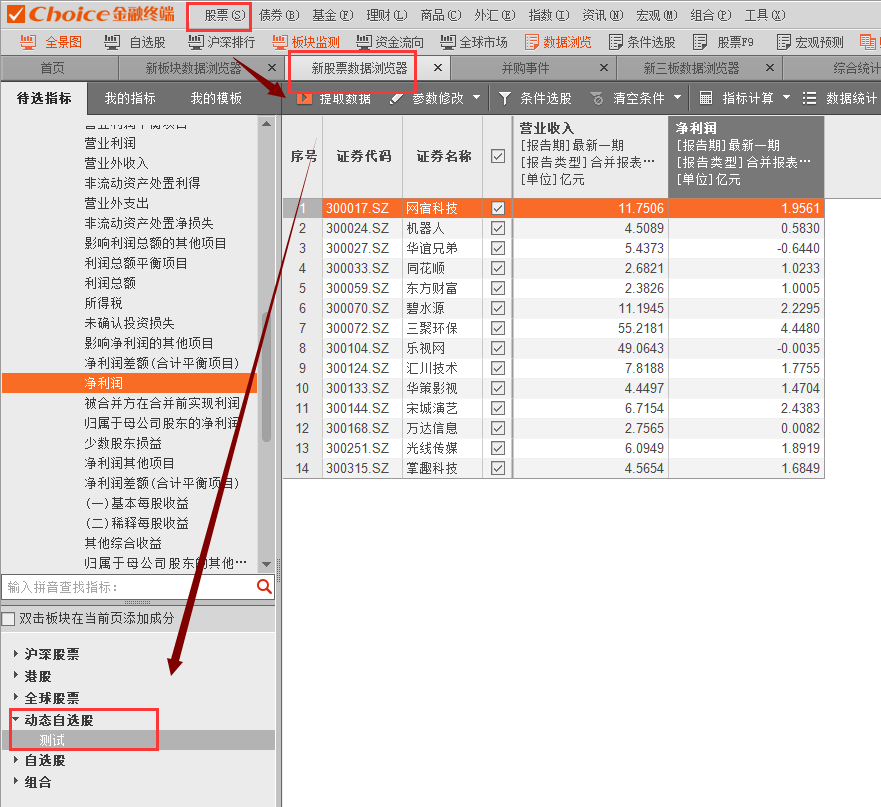Switch to 我的指标 panel tab
The width and height of the screenshot is (881, 807).
coord(130,98)
